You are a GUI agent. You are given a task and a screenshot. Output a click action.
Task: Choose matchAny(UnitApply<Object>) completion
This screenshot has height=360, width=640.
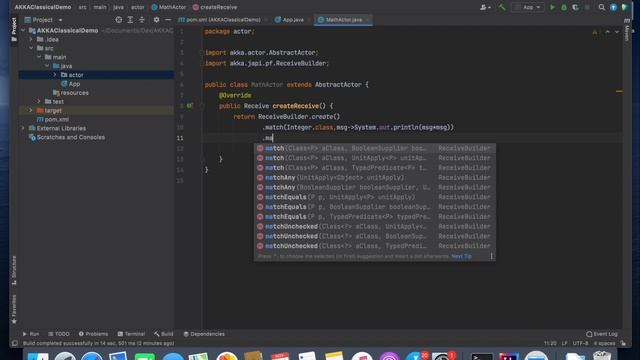tap(374, 178)
